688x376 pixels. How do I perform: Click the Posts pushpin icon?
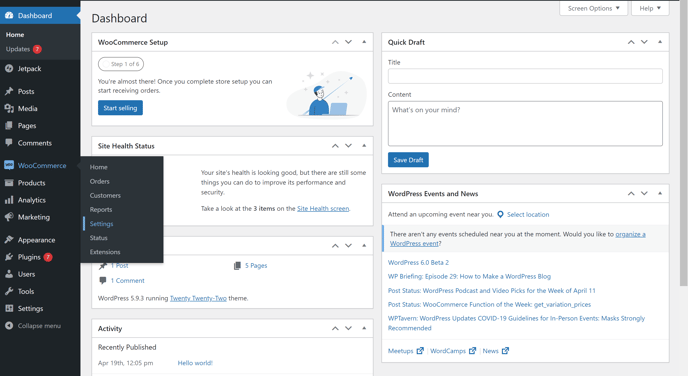tap(9, 91)
